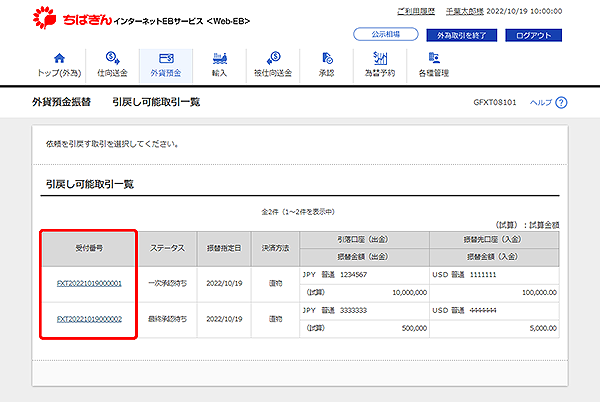The width and height of the screenshot is (600, 402).
Task: Click the 受付番号 column header
Action: coord(89,249)
